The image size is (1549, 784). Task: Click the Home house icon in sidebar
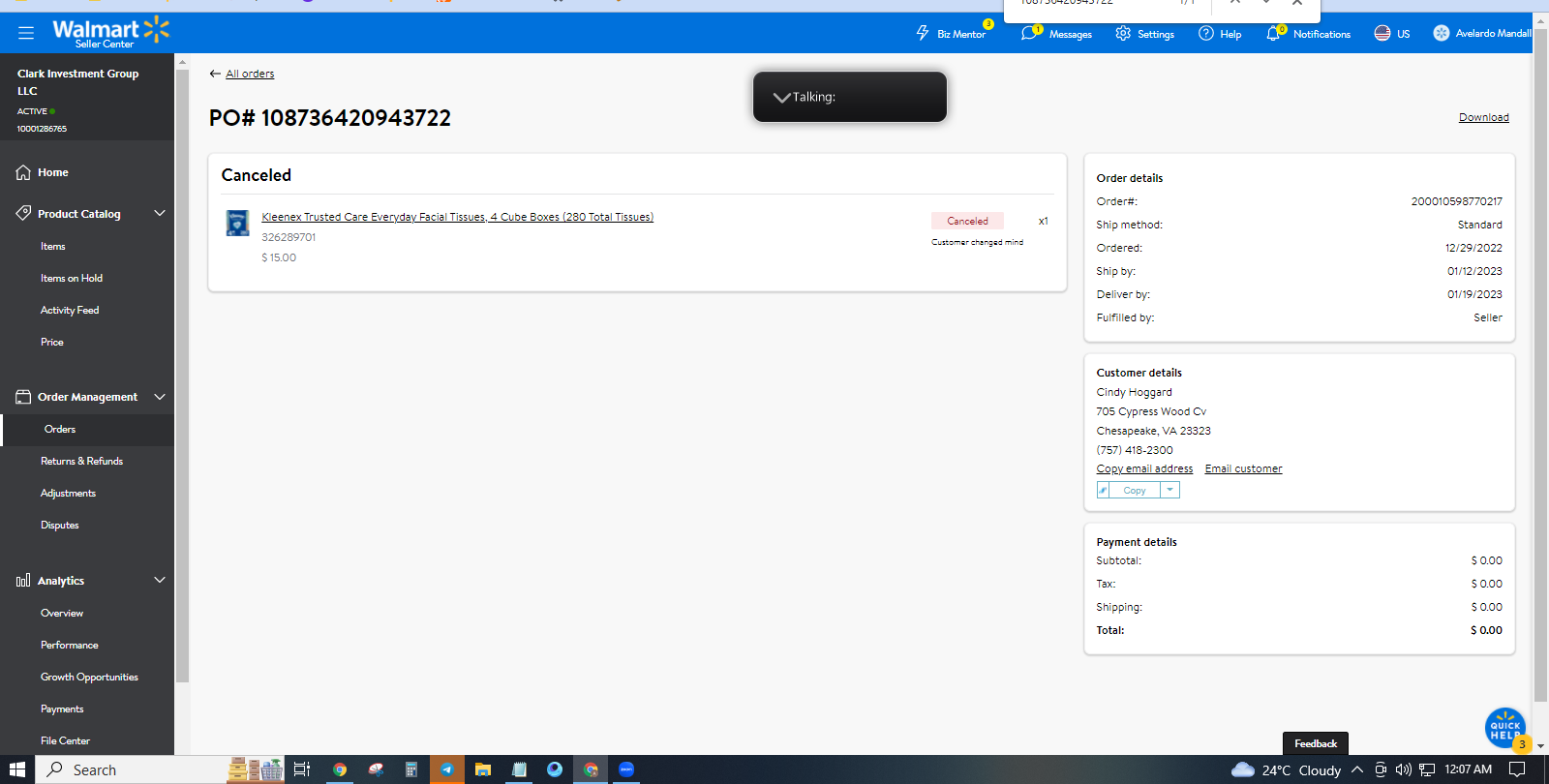[23, 172]
